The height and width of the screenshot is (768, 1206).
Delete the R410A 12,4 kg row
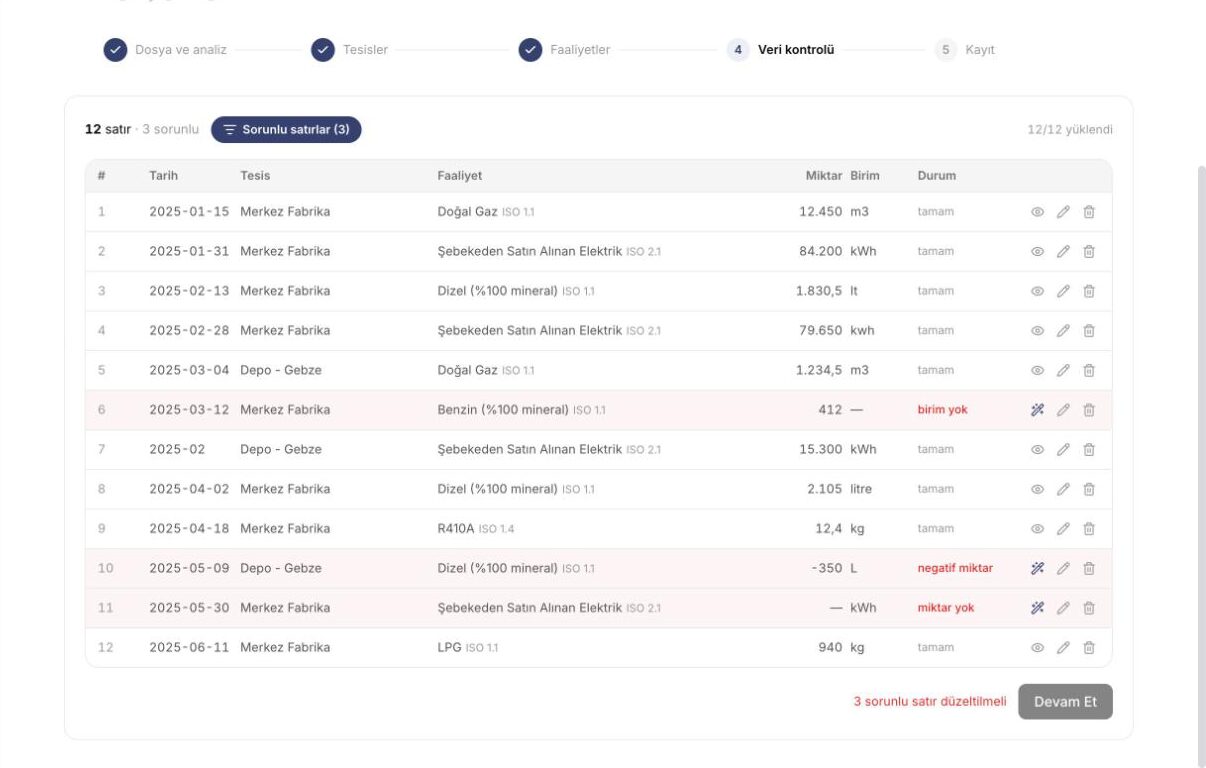[x=1089, y=528]
